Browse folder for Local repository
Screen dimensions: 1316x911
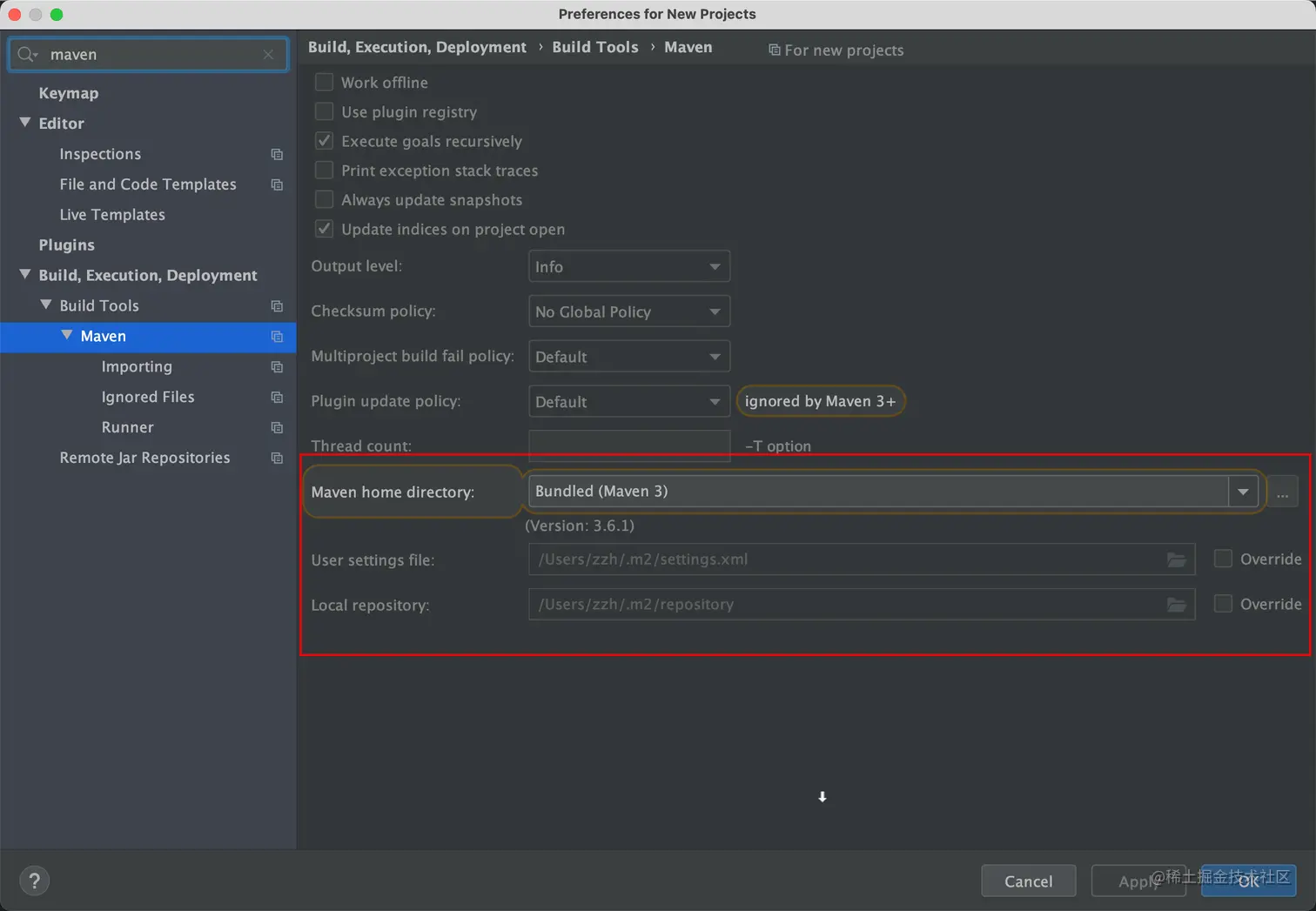pos(1176,605)
